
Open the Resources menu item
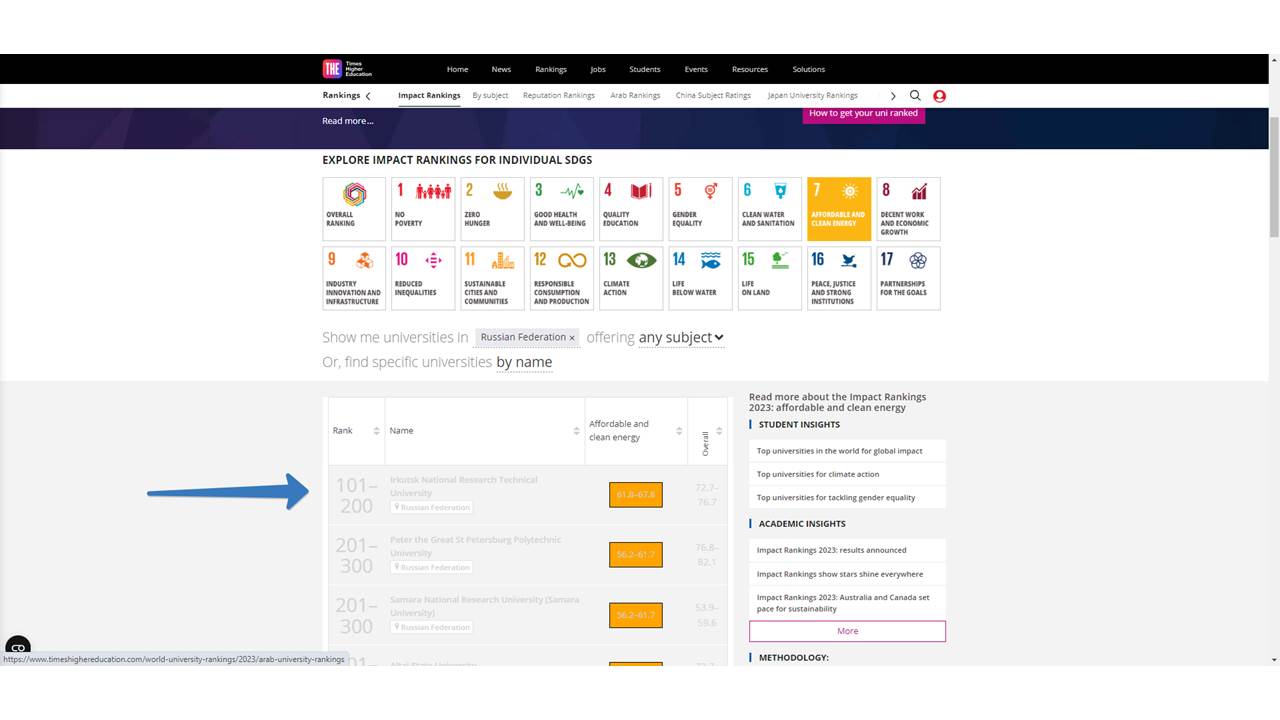tap(750, 69)
